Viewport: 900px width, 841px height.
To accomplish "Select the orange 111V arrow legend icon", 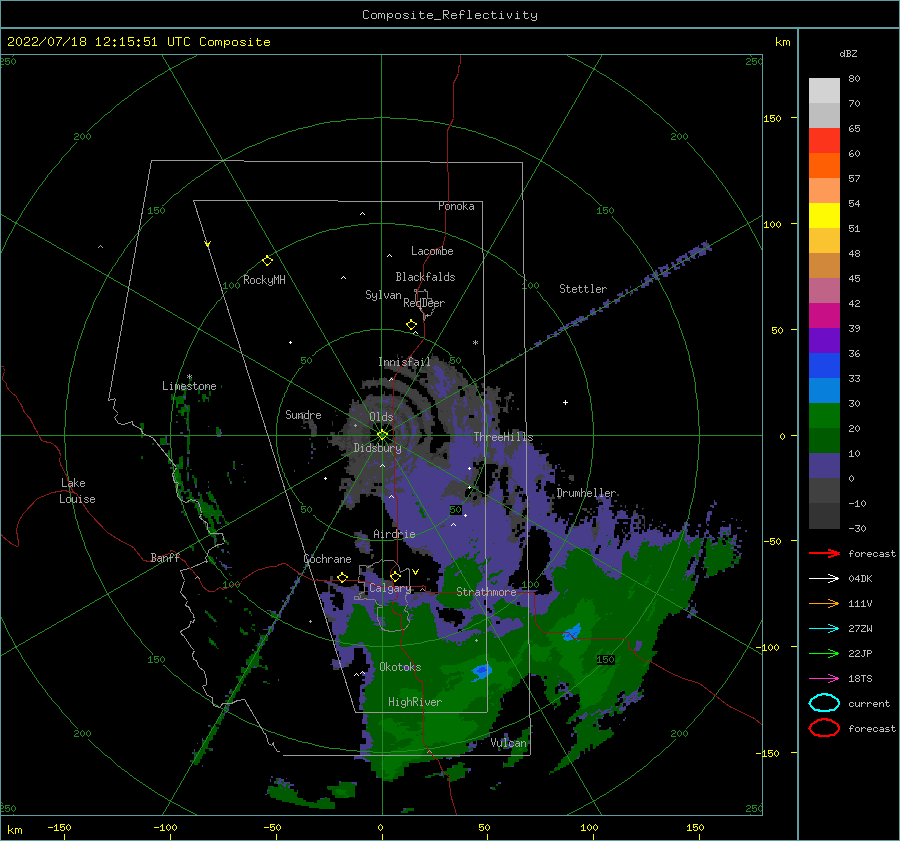I will [x=824, y=603].
